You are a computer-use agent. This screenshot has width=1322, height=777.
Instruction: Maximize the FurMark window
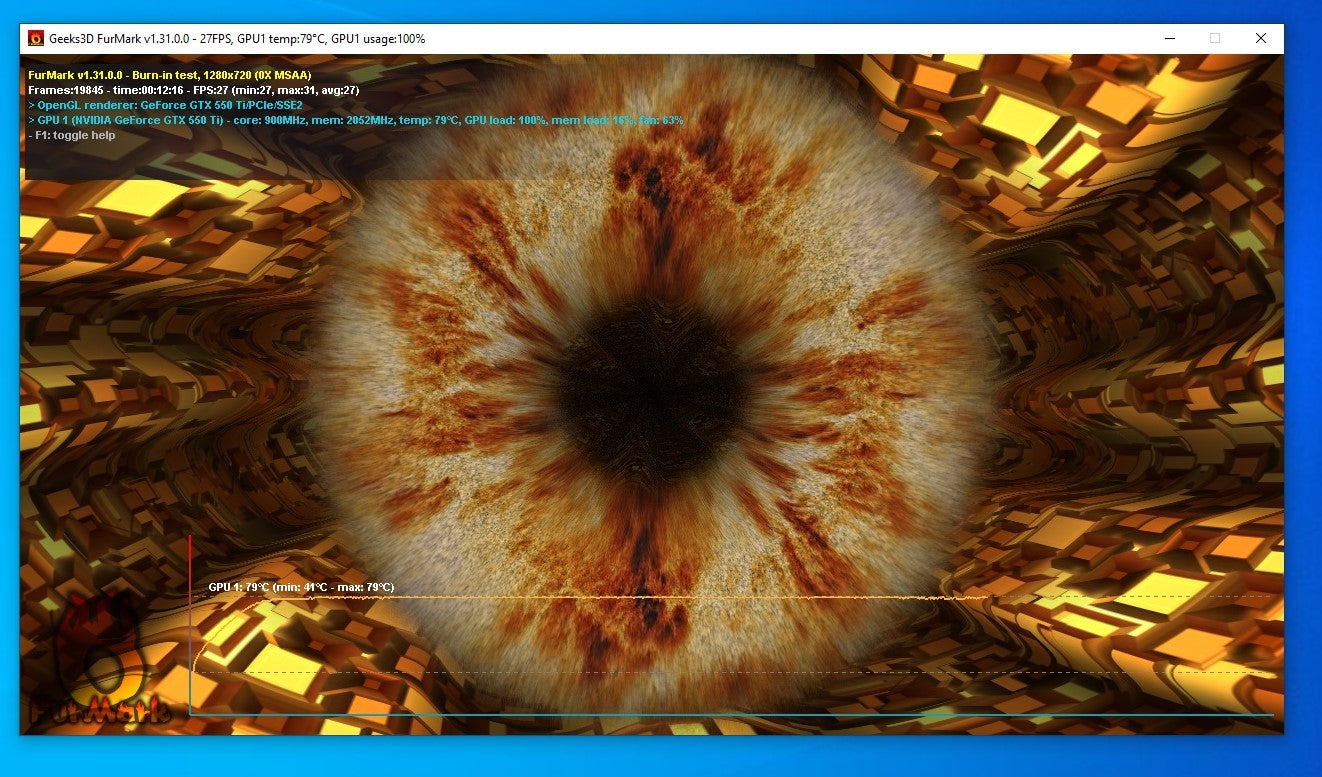(x=1214, y=38)
